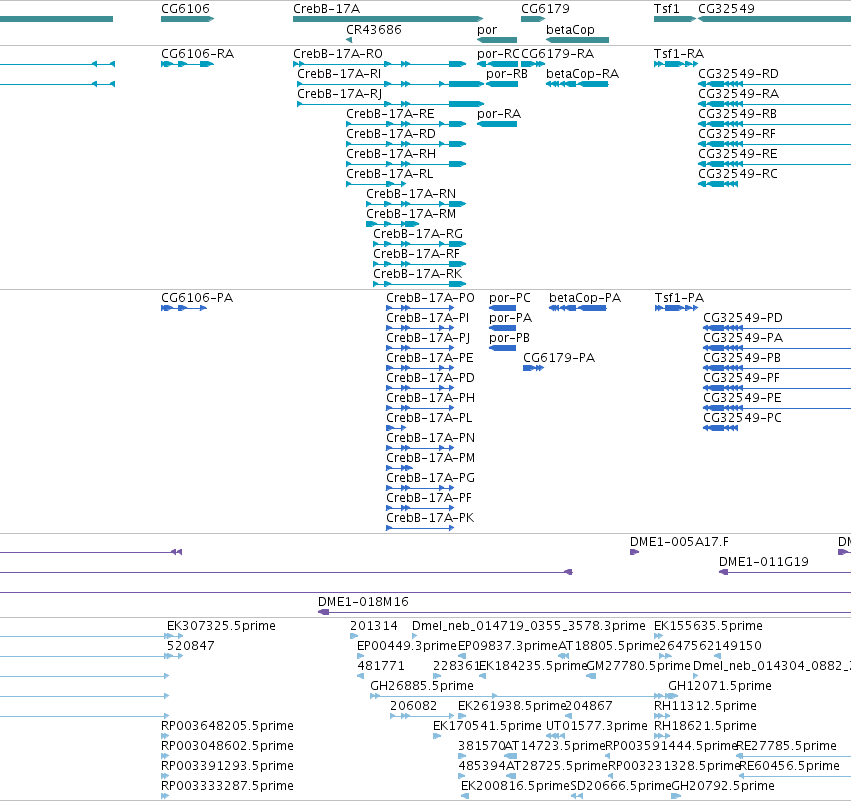
Task: Click the CrebB-17A-PE protein label
Action: [430, 358]
